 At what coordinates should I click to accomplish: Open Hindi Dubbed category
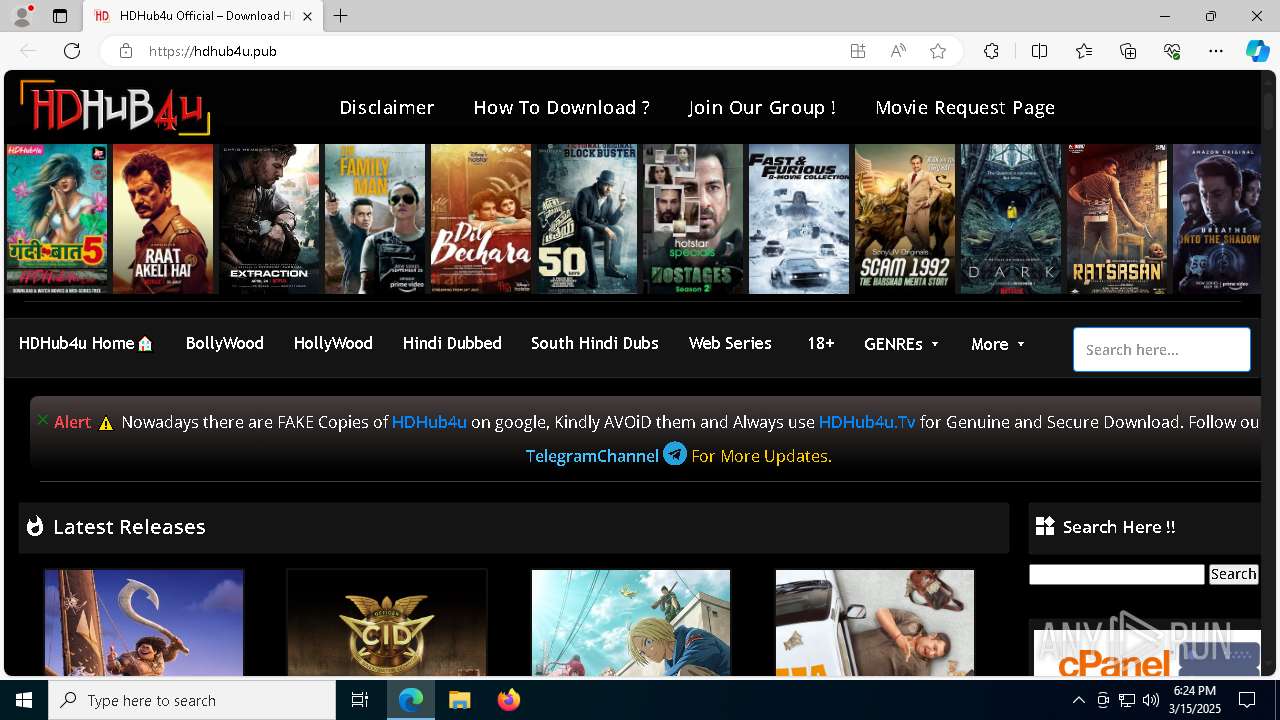[452, 343]
